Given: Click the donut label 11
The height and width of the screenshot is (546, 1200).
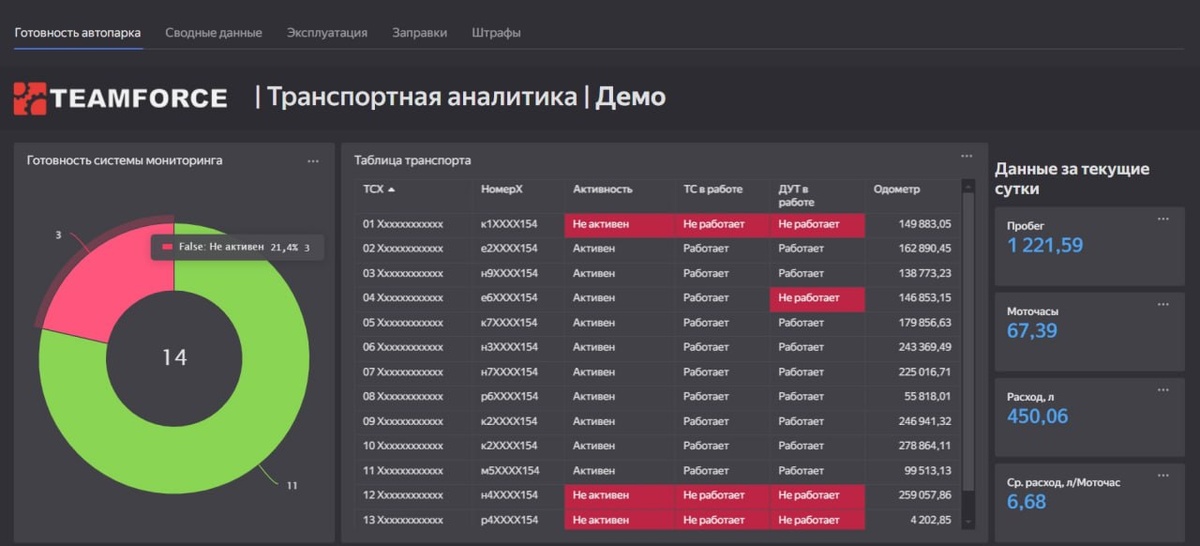Looking at the screenshot, I should (292, 485).
